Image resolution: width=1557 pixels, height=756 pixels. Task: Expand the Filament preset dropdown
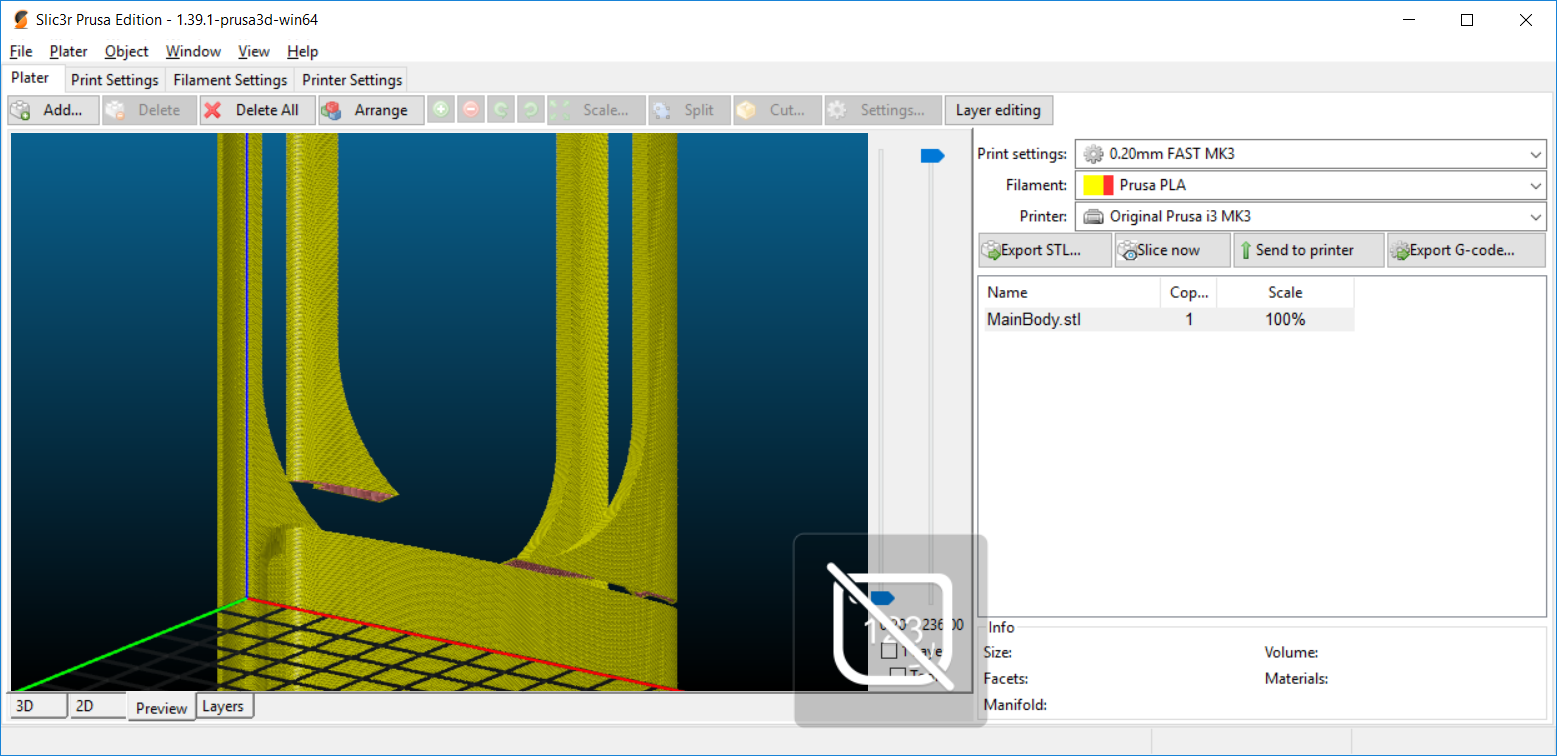click(1536, 185)
